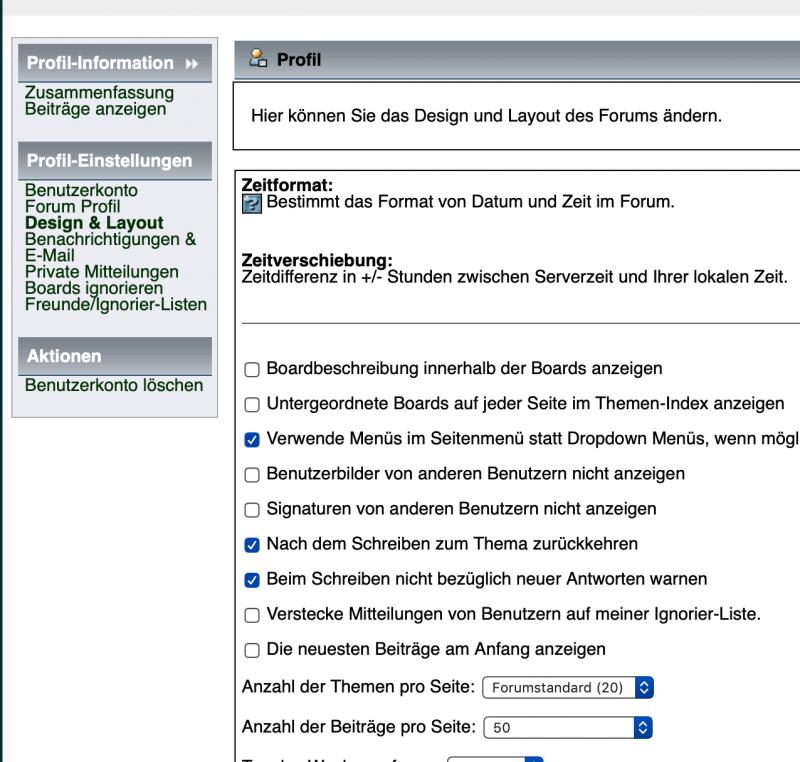Enable Boardbeschreibung innerhalb der Boards anzeigen
This screenshot has width=800, height=762.
[x=252, y=370]
